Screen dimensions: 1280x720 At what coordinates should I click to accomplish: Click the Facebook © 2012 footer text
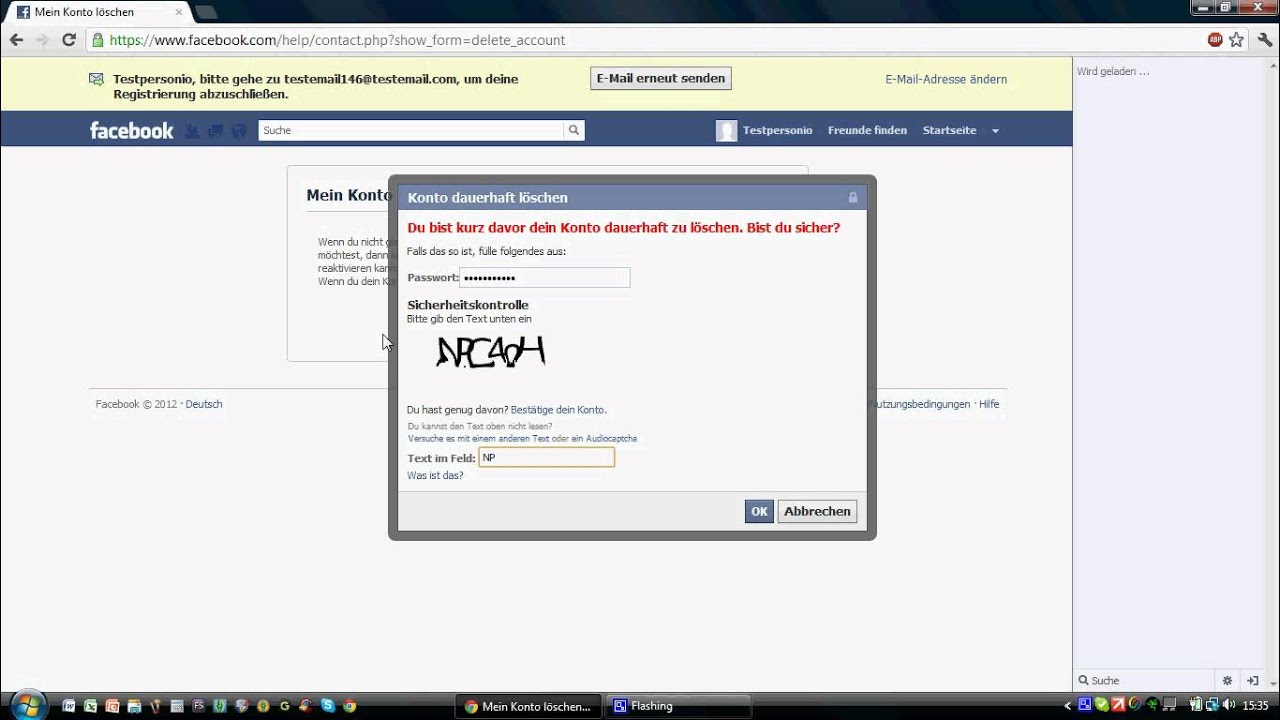pyautogui.click(x=136, y=404)
